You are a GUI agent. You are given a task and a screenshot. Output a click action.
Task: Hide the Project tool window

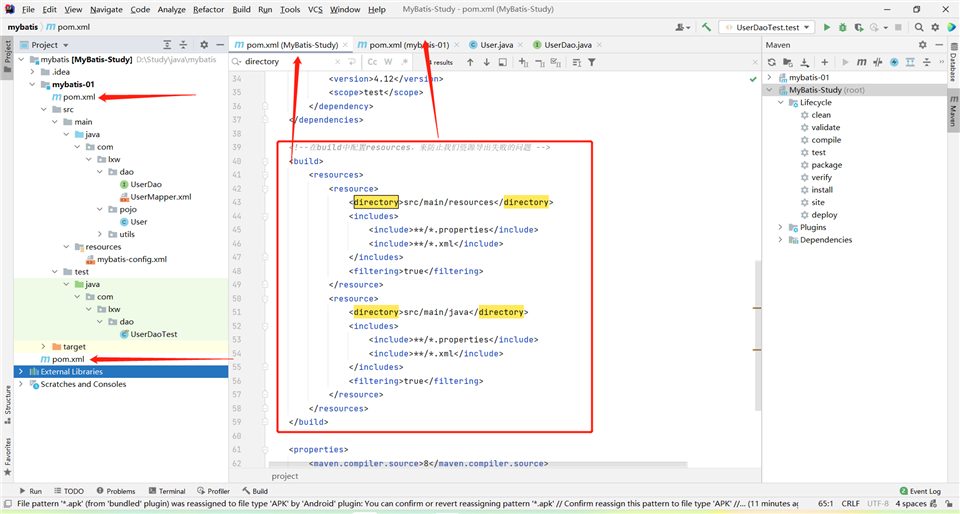coord(219,45)
